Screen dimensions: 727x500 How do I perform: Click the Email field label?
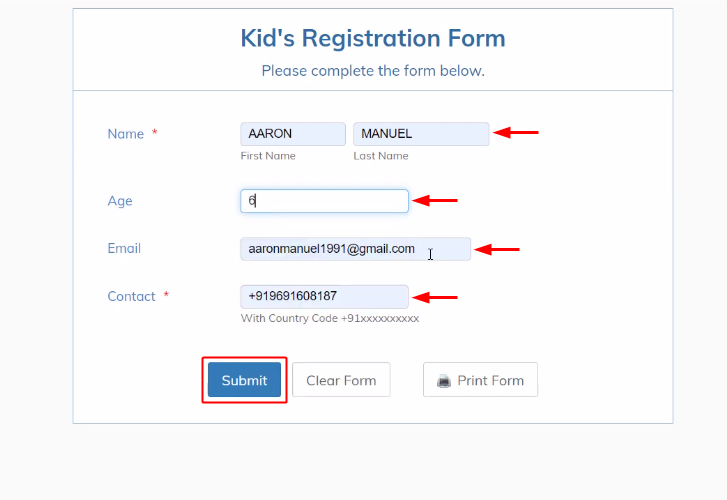pos(124,248)
